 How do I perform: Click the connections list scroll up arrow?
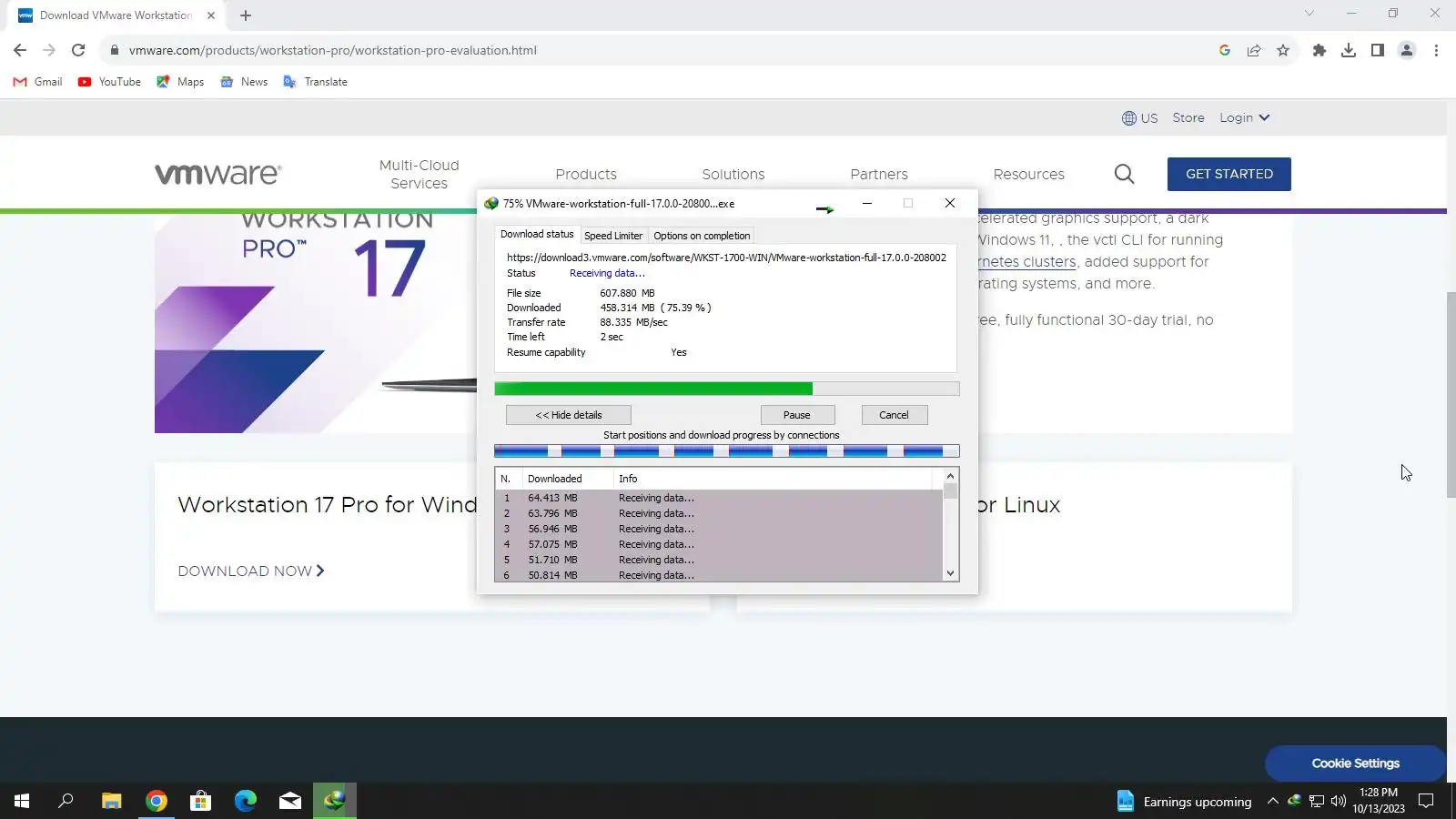[x=950, y=476]
